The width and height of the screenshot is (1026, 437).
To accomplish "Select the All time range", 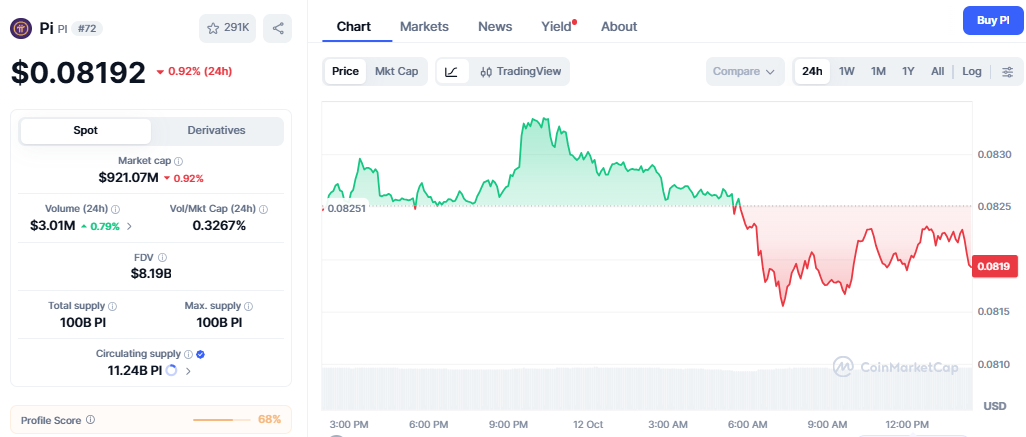I will 938,71.
